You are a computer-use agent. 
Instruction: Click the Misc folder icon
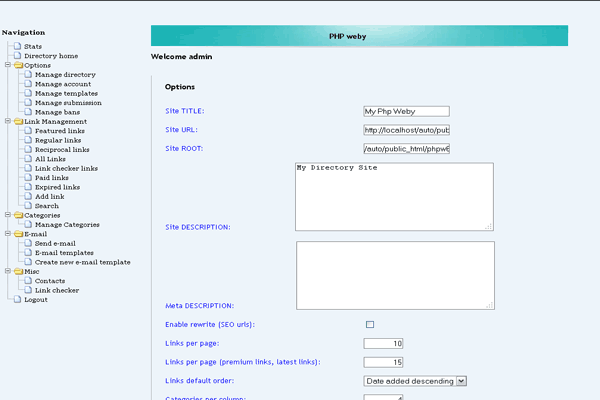pos(17,271)
